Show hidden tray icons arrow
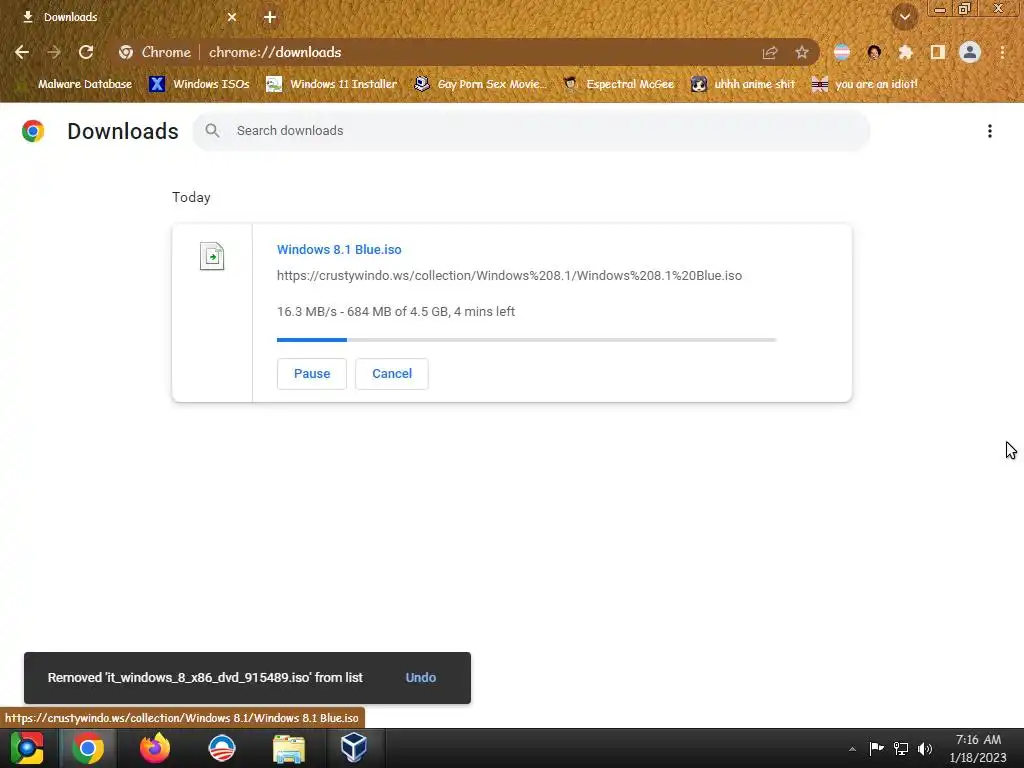 coord(852,749)
